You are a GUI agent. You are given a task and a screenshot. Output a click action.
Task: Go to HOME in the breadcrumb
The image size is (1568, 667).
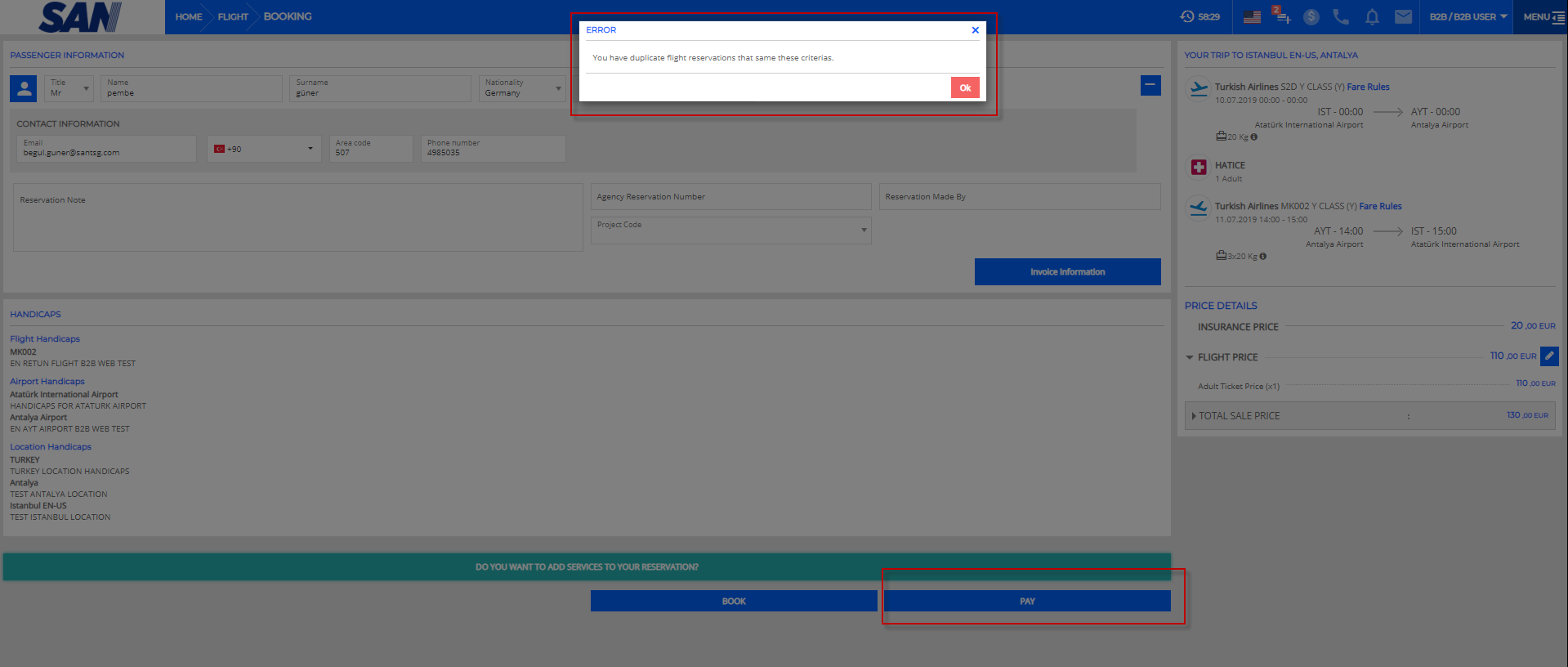click(x=189, y=17)
